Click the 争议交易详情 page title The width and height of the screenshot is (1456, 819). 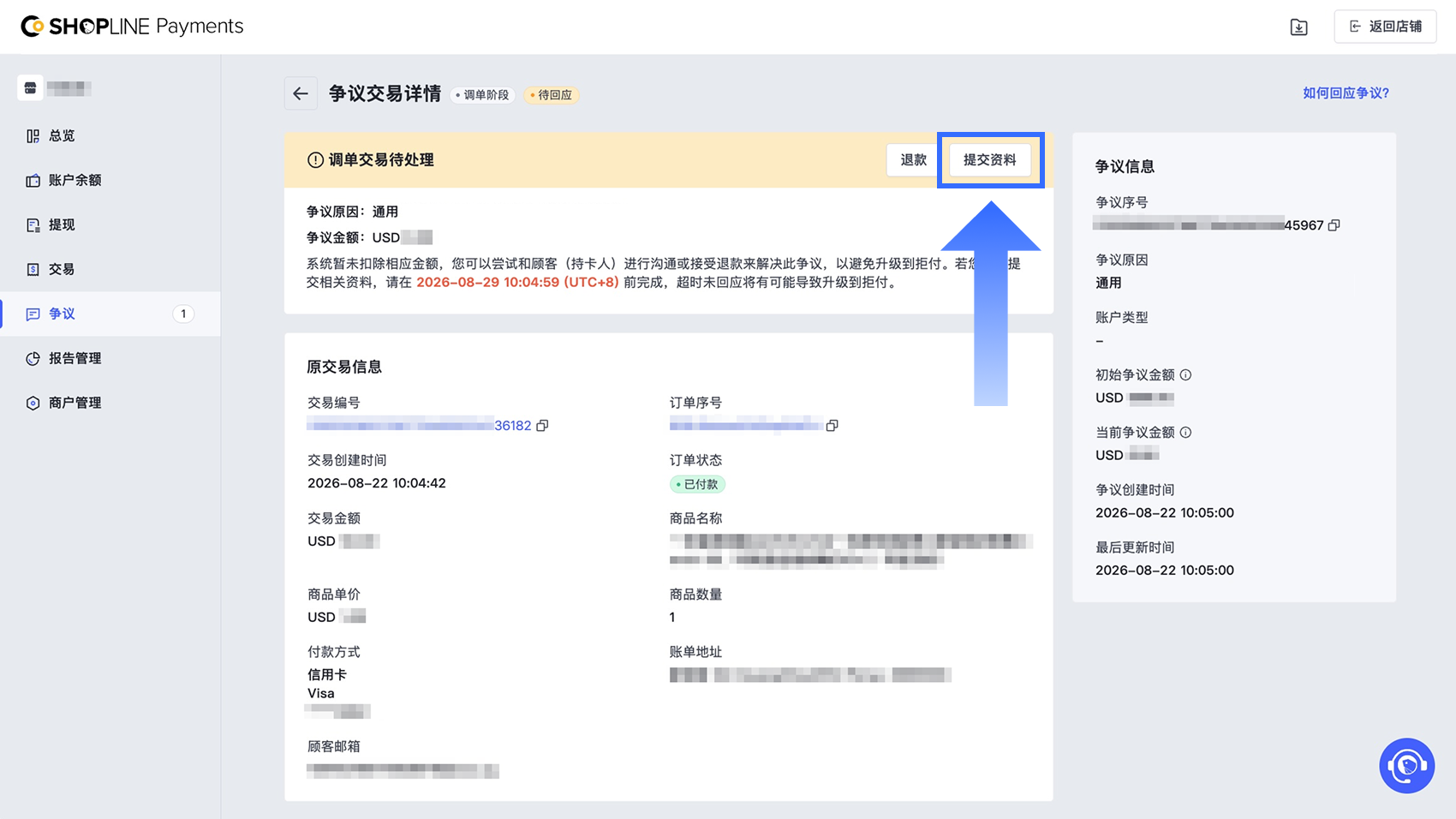385,94
